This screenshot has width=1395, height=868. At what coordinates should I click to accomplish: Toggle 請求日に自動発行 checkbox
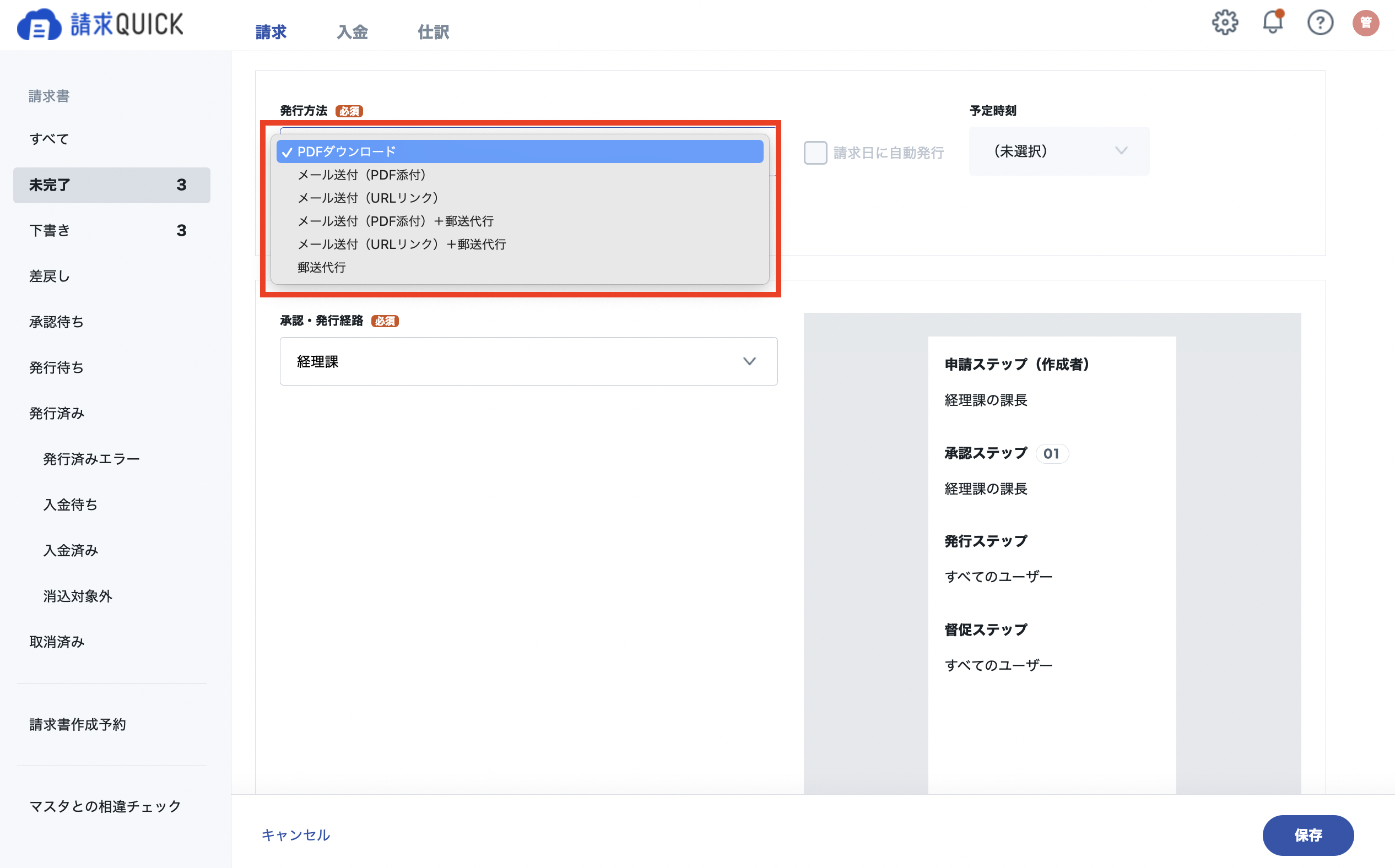(815, 153)
